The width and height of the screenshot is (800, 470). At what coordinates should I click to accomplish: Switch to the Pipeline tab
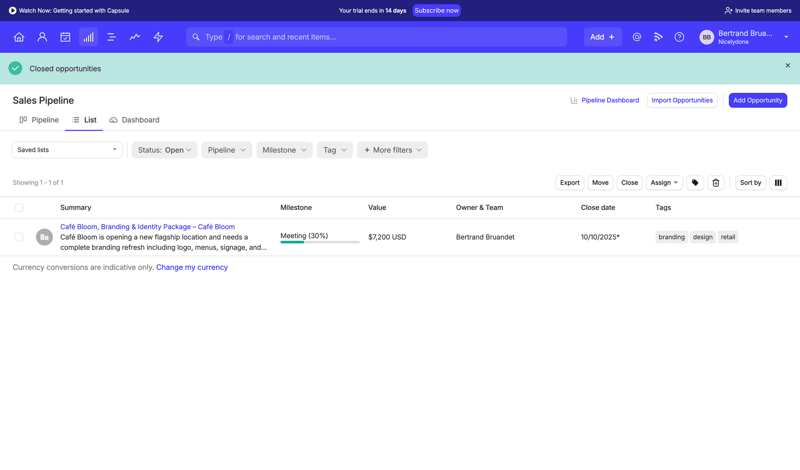click(39, 120)
